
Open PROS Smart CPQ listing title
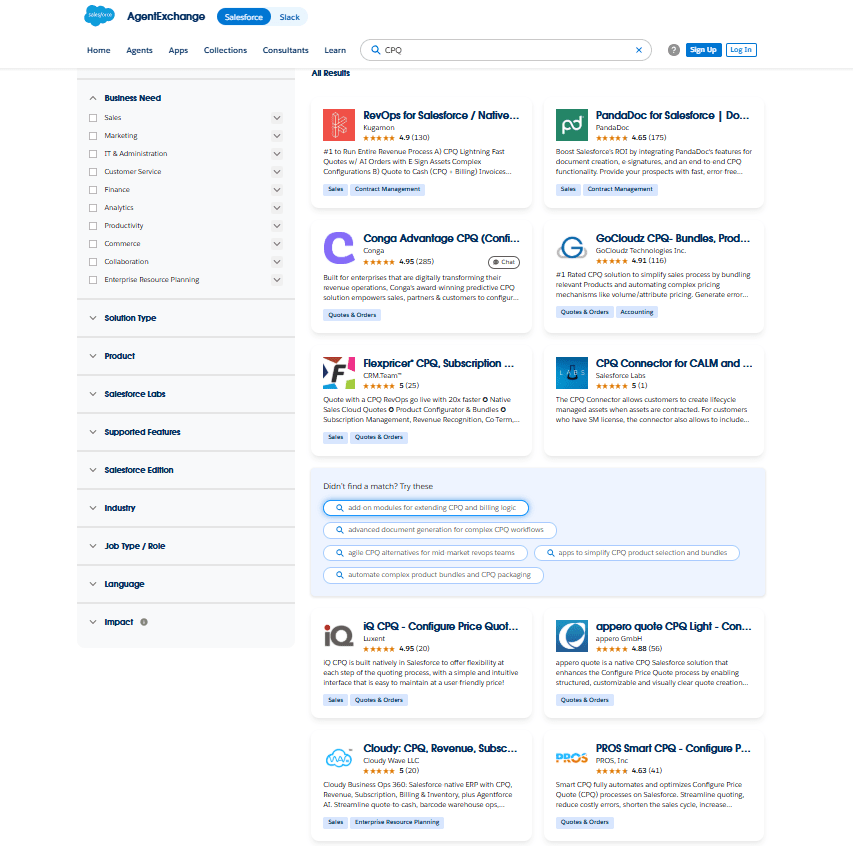click(673, 748)
